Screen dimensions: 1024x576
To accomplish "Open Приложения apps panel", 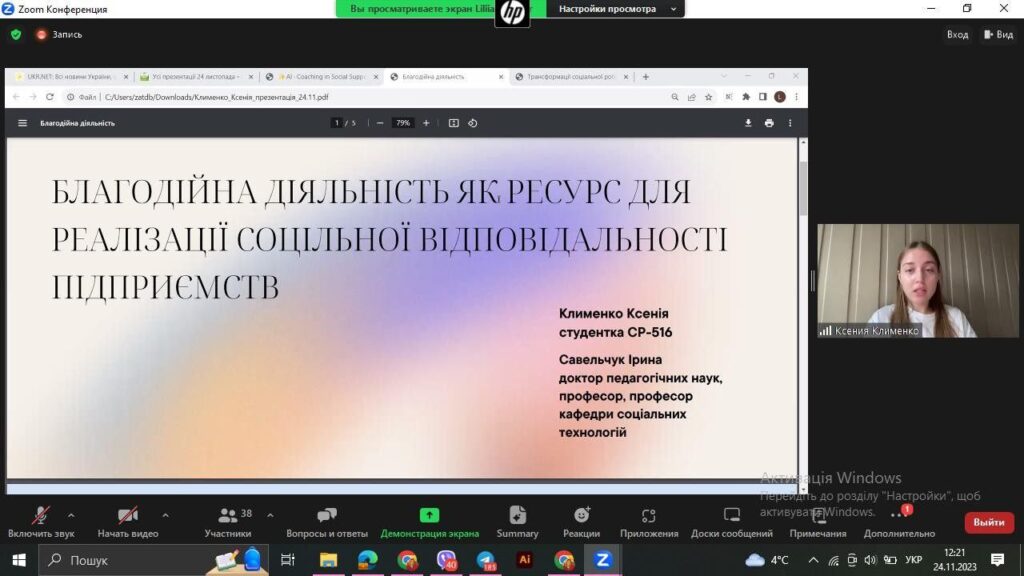I will pyautogui.click(x=648, y=517).
